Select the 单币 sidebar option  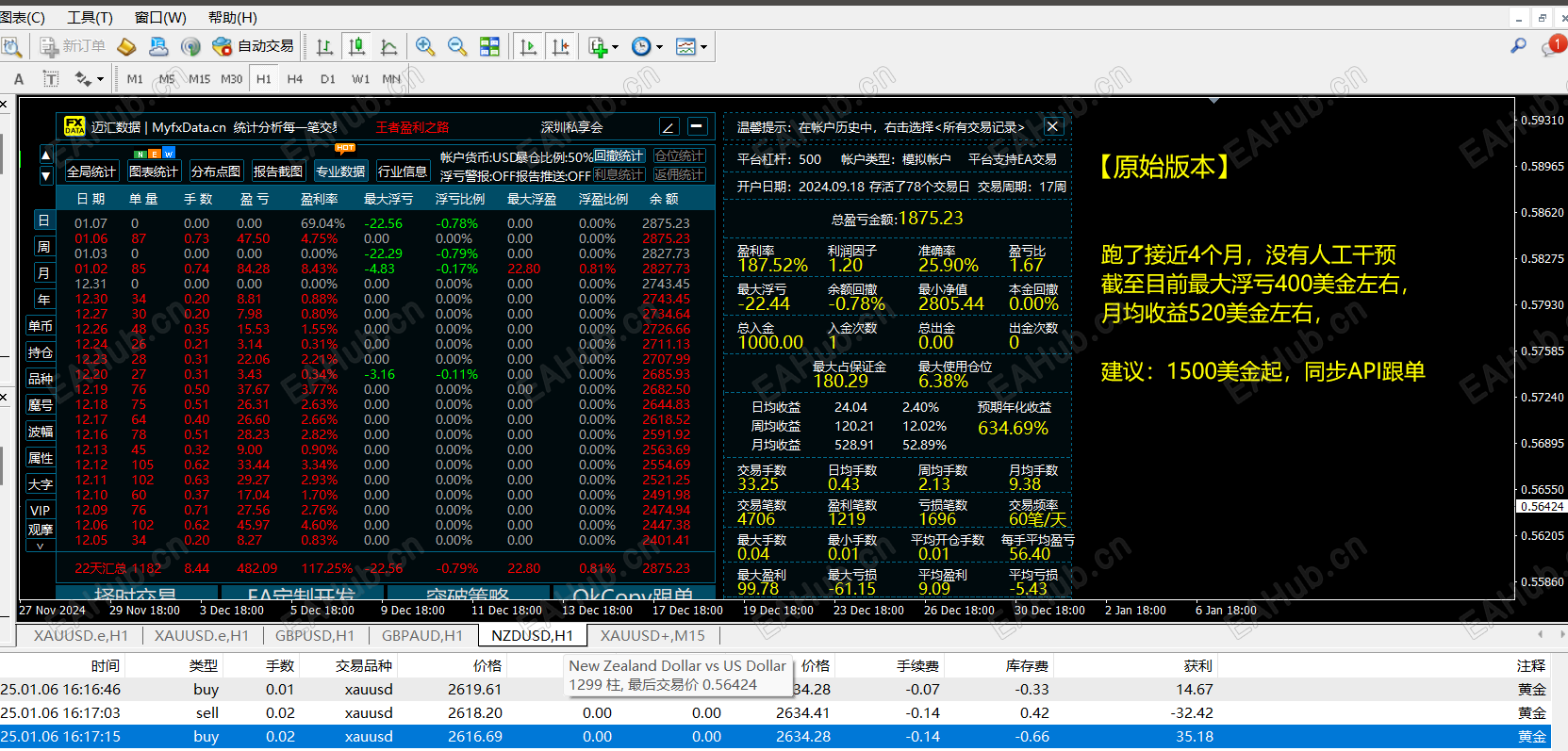pos(41,326)
